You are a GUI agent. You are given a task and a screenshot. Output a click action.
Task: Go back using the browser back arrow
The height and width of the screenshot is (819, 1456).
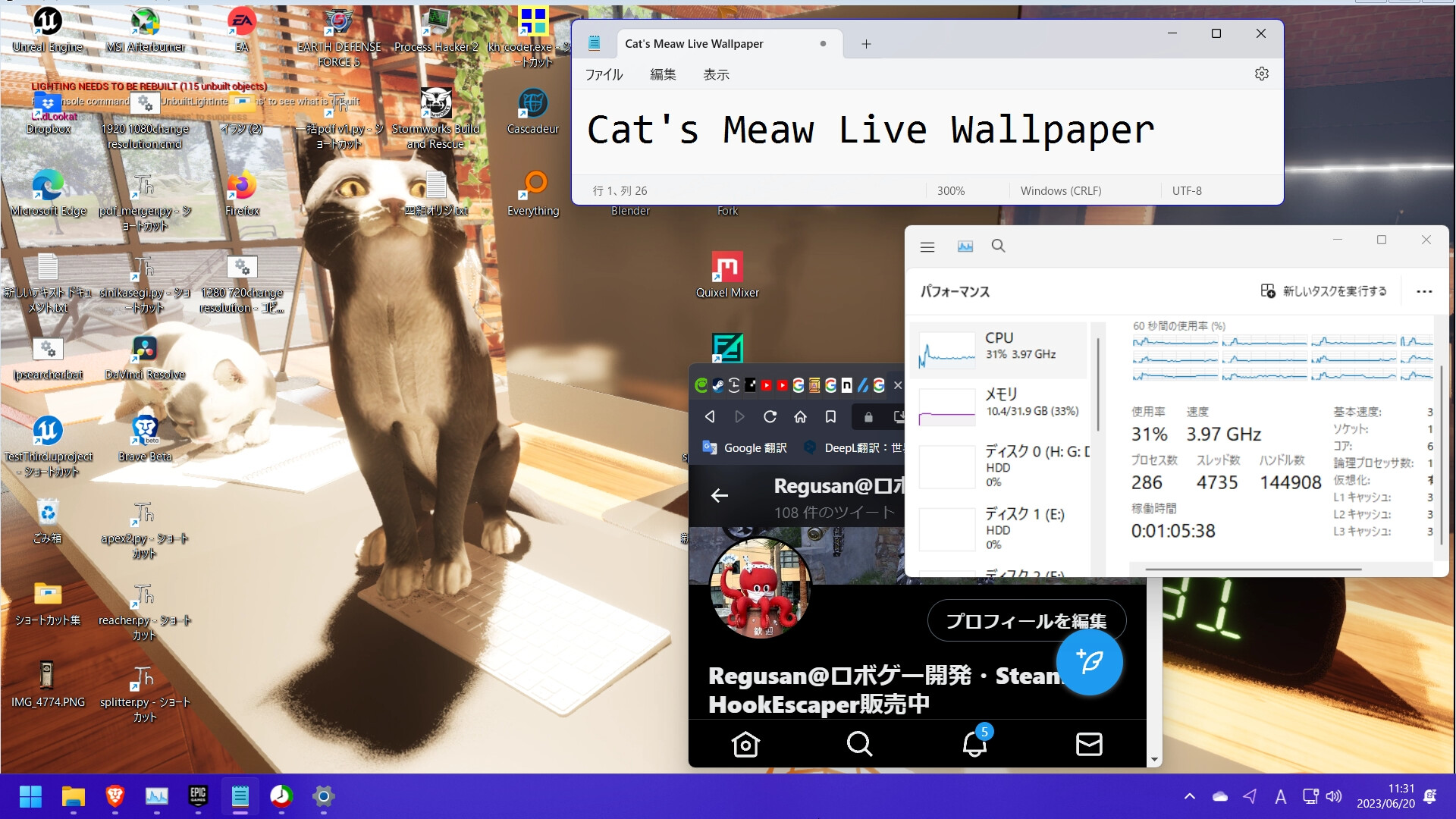(x=709, y=416)
